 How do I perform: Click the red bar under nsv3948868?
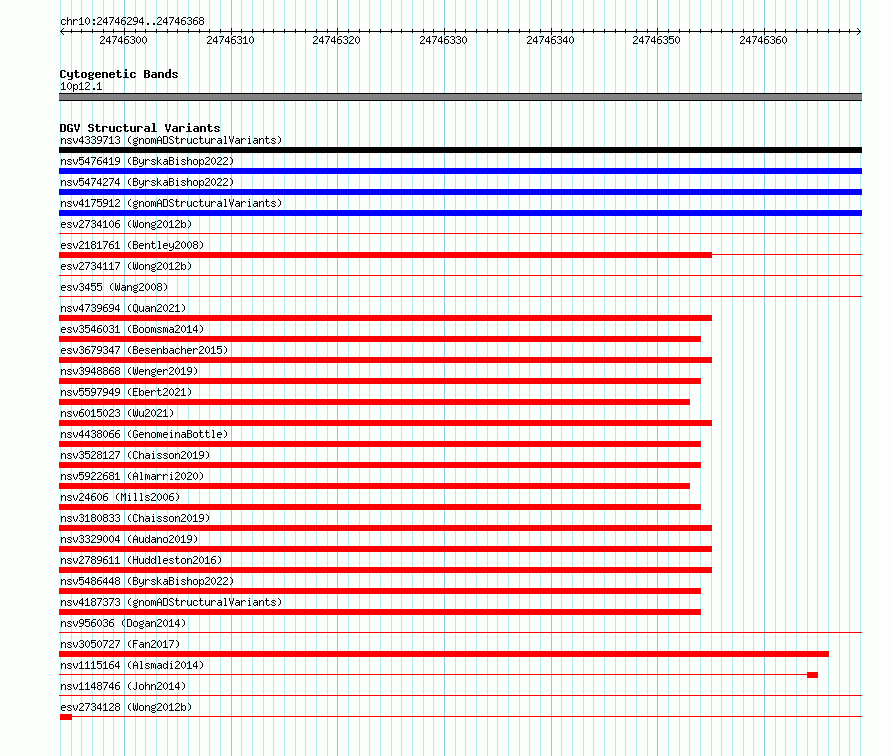[380, 381]
